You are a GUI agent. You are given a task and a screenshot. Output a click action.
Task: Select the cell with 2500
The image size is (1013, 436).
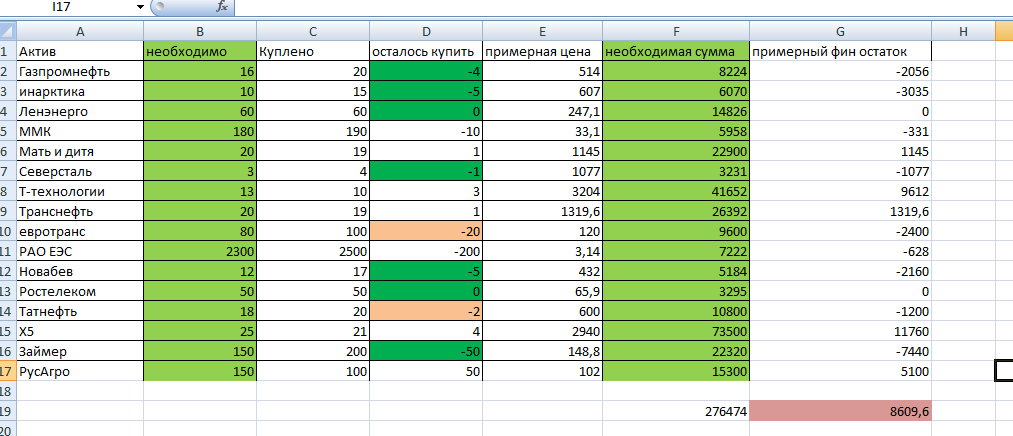pyautogui.click(x=313, y=251)
